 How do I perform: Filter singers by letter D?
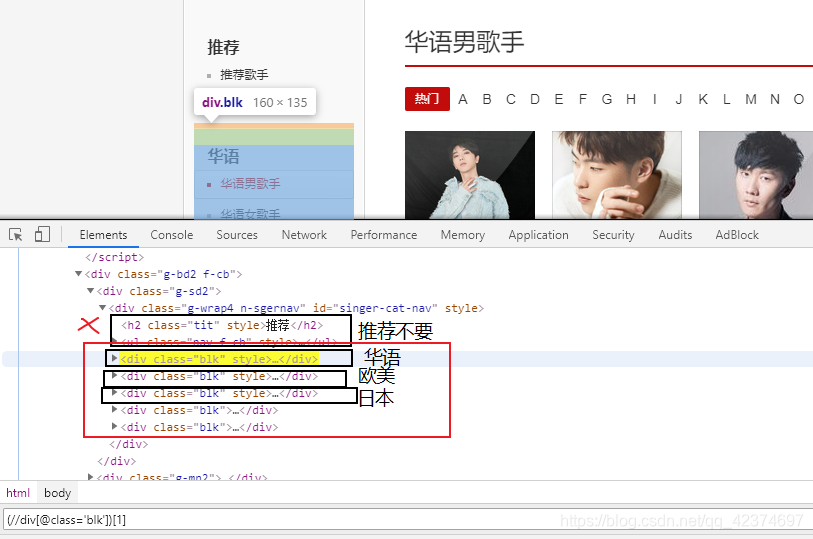point(535,99)
